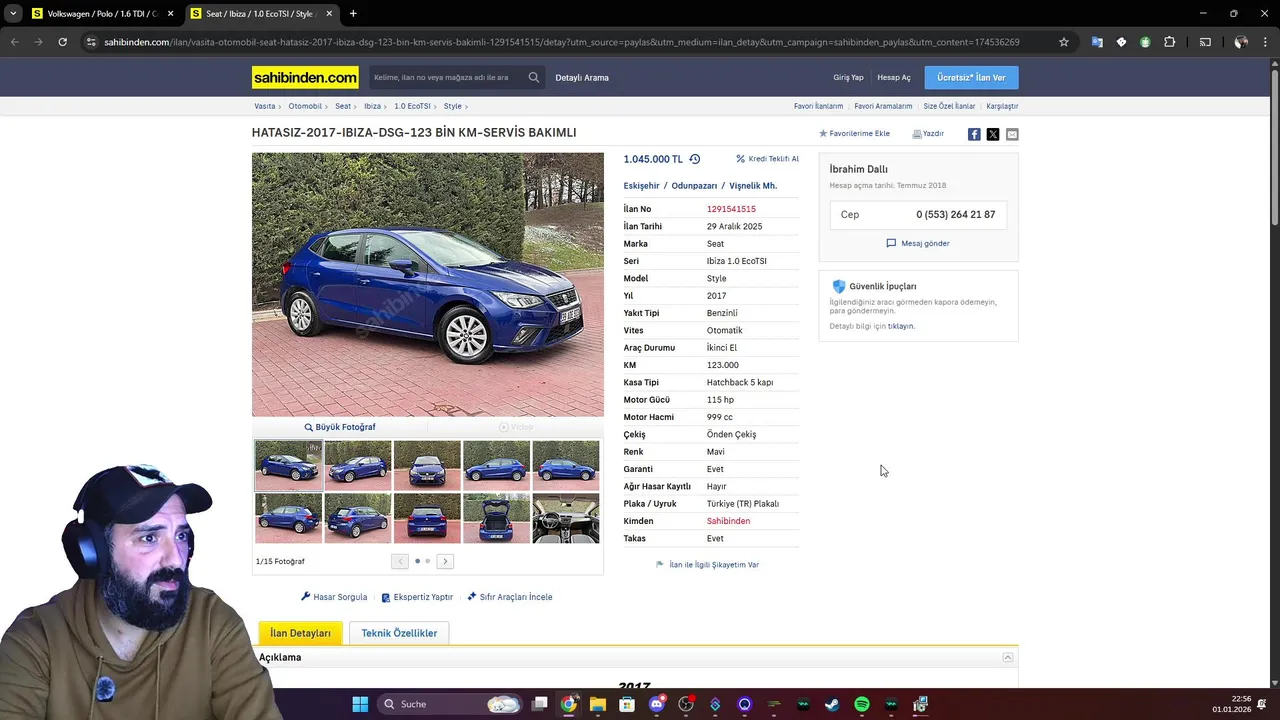Click Odunpazarı district link

click(694, 186)
